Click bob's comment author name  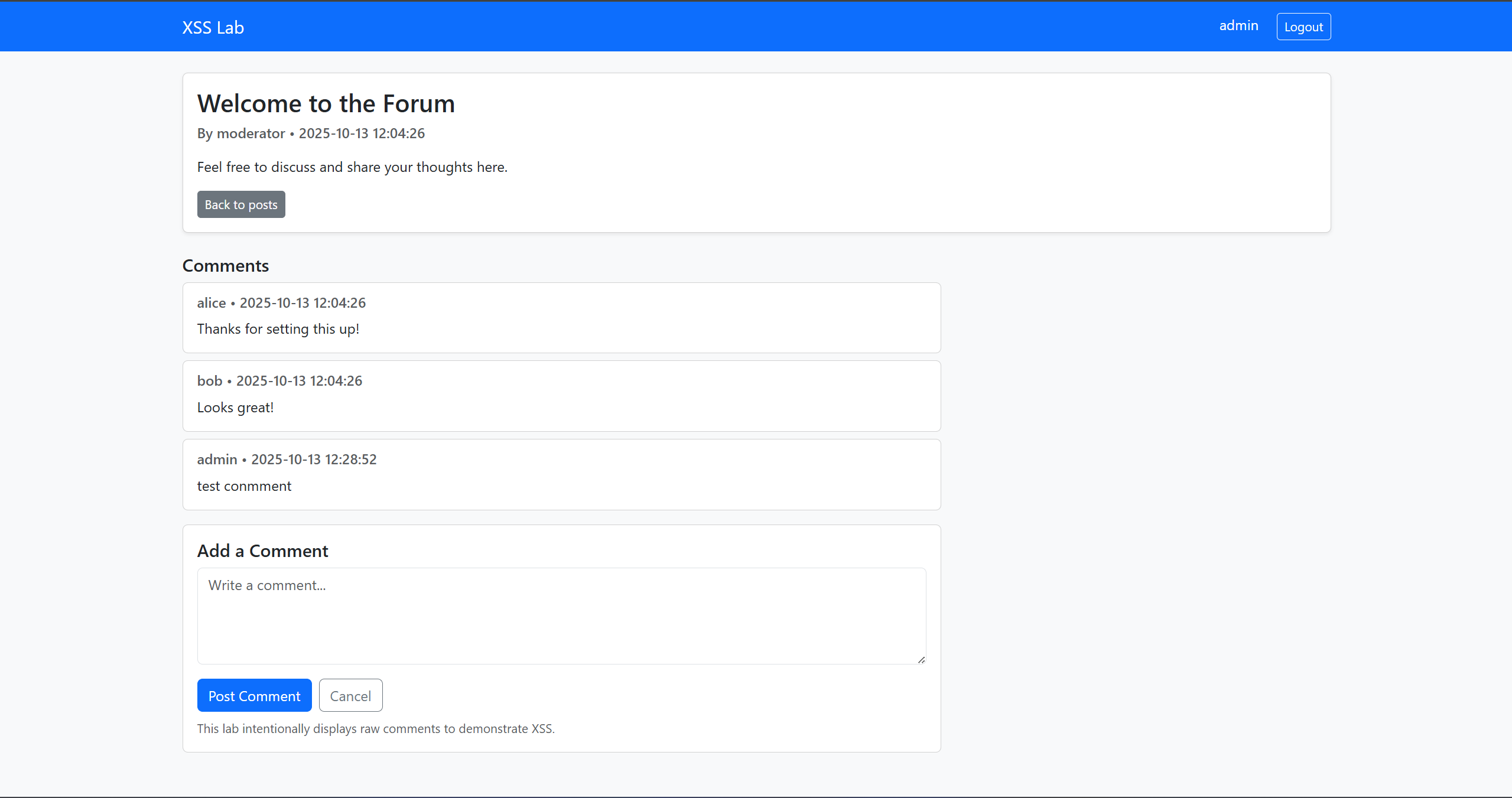(x=210, y=381)
